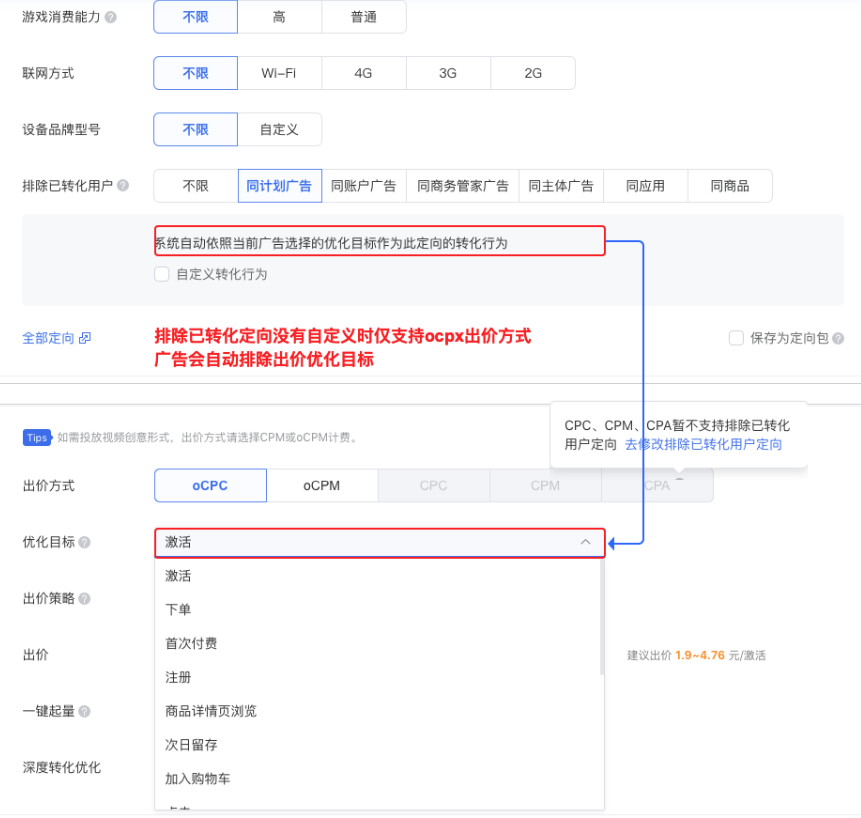The image size is (861, 818).
Task: Click the 自定义 device brand button
Action: pyautogui.click(x=279, y=129)
